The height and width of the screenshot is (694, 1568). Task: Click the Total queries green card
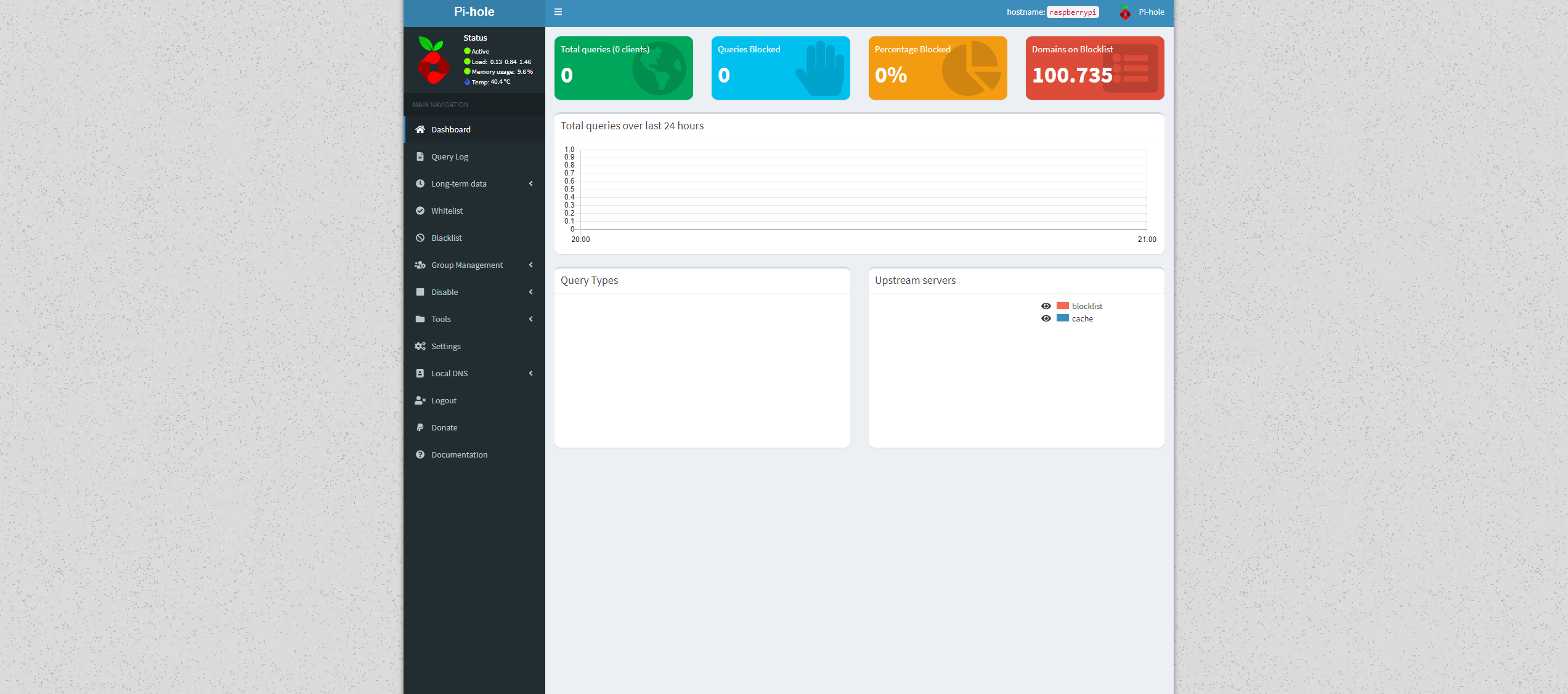tap(624, 68)
